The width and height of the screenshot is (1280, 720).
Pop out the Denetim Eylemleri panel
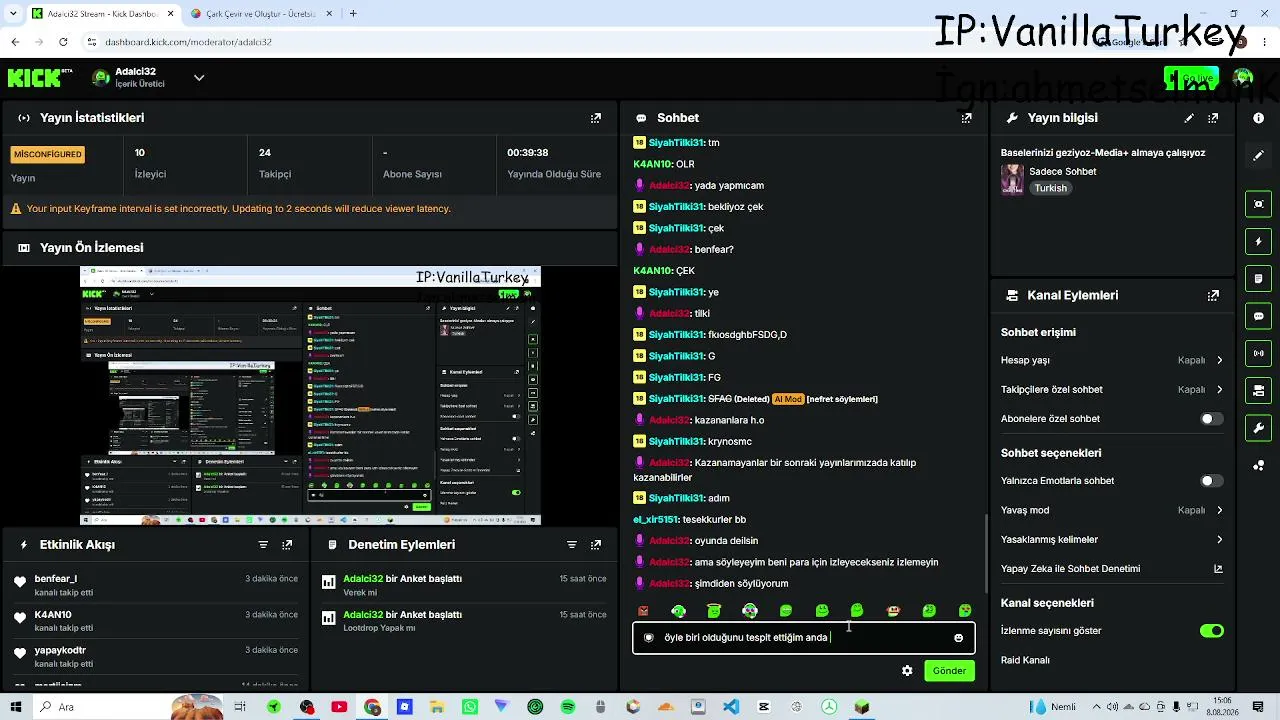pos(596,545)
